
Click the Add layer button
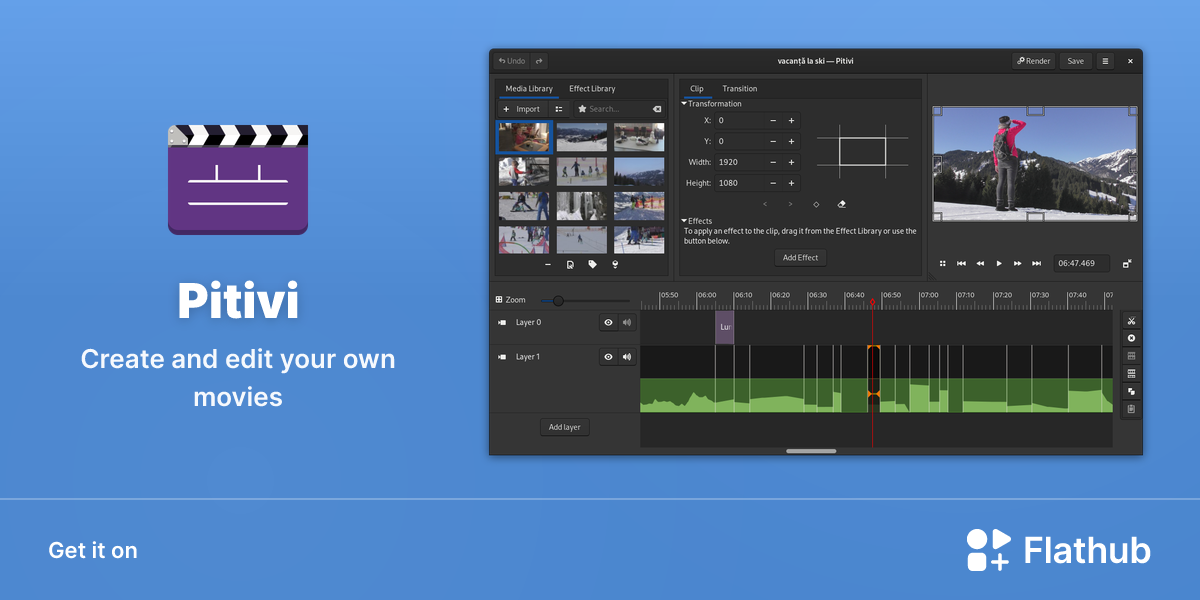click(x=565, y=427)
